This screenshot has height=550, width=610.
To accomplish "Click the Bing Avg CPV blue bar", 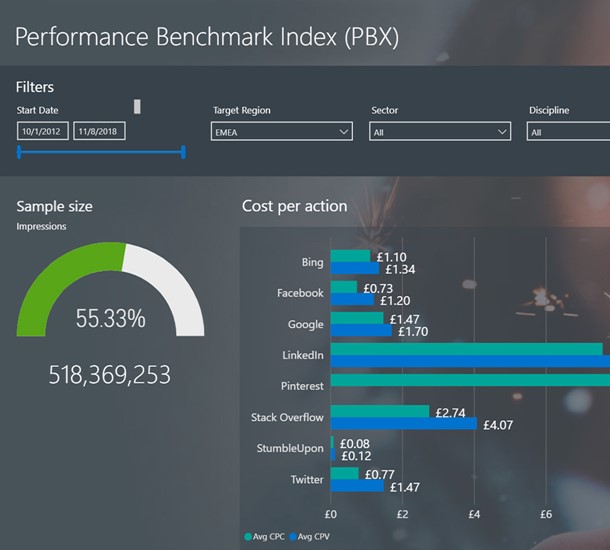I will tap(355, 268).
